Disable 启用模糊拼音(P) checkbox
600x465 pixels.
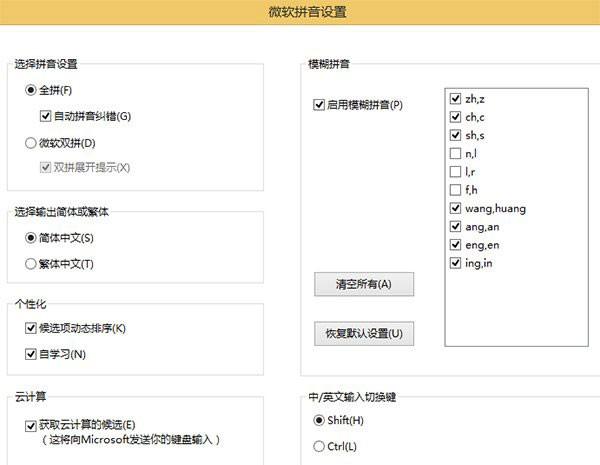coord(319,105)
